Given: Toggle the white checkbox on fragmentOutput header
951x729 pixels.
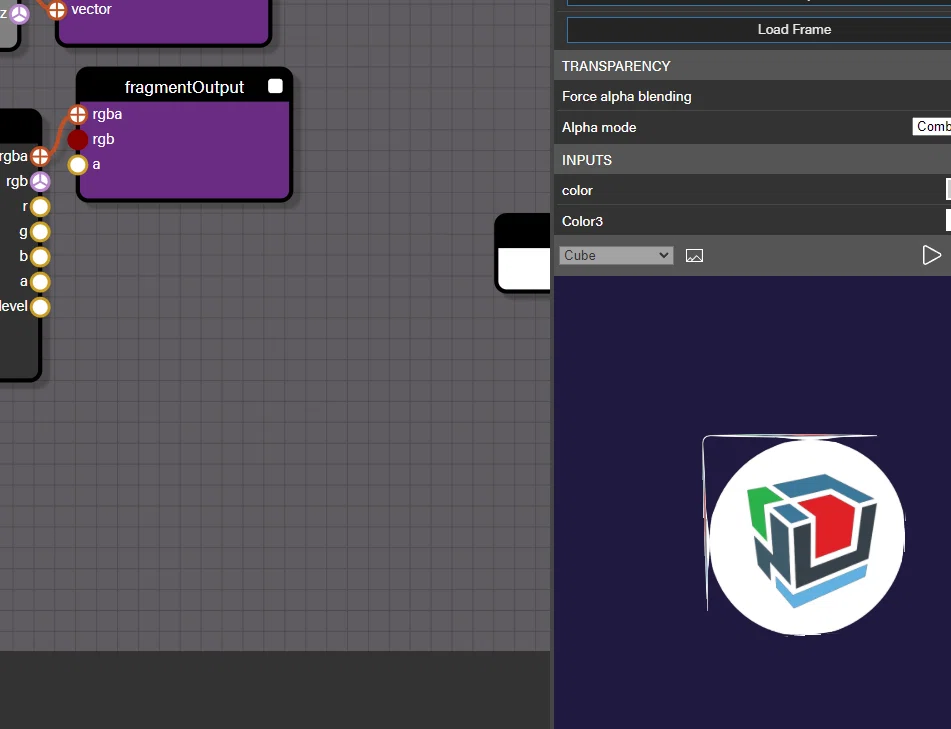Looking at the screenshot, I should [x=275, y=86].
